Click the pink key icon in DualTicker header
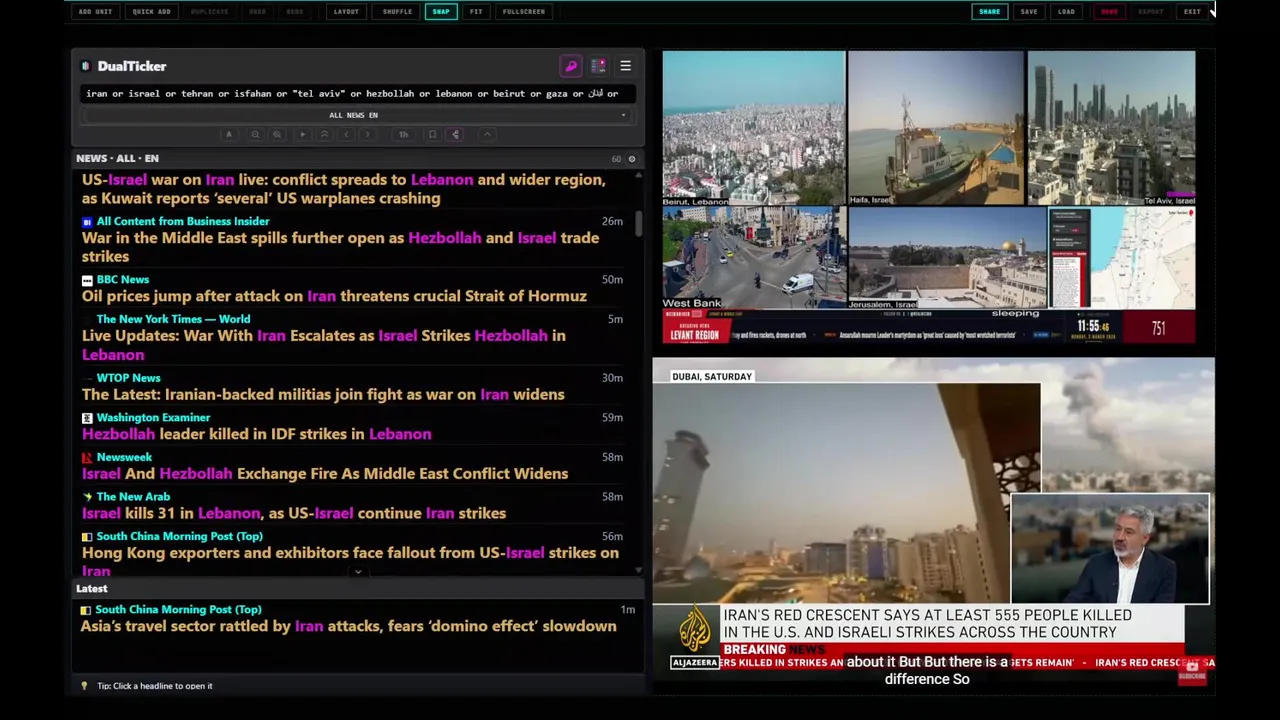 click(x=571, y=66)
